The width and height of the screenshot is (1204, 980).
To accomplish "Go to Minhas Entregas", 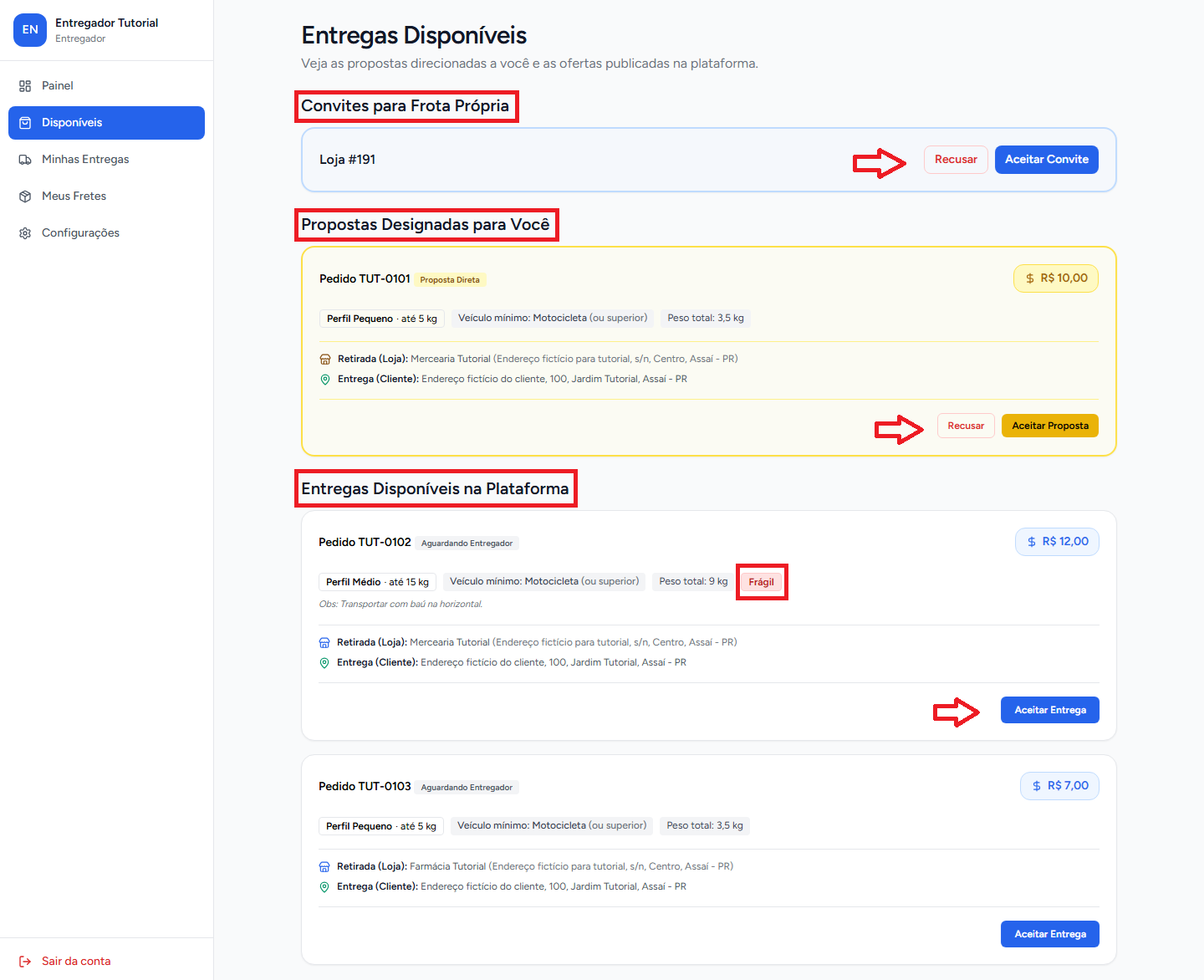I will tap(106, 160).
